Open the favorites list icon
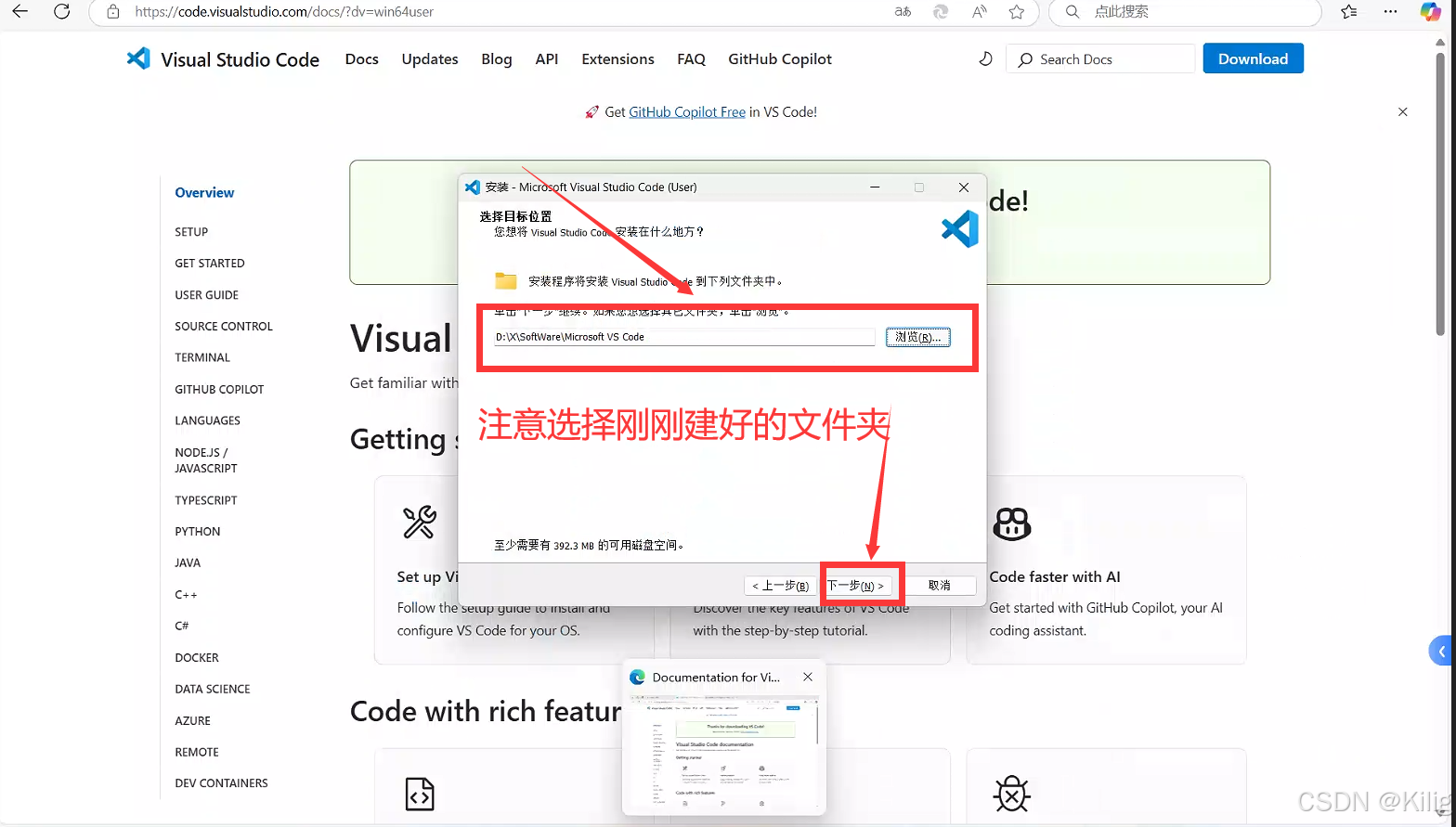Screen dimensions: 1456x827 (1349, 12)
